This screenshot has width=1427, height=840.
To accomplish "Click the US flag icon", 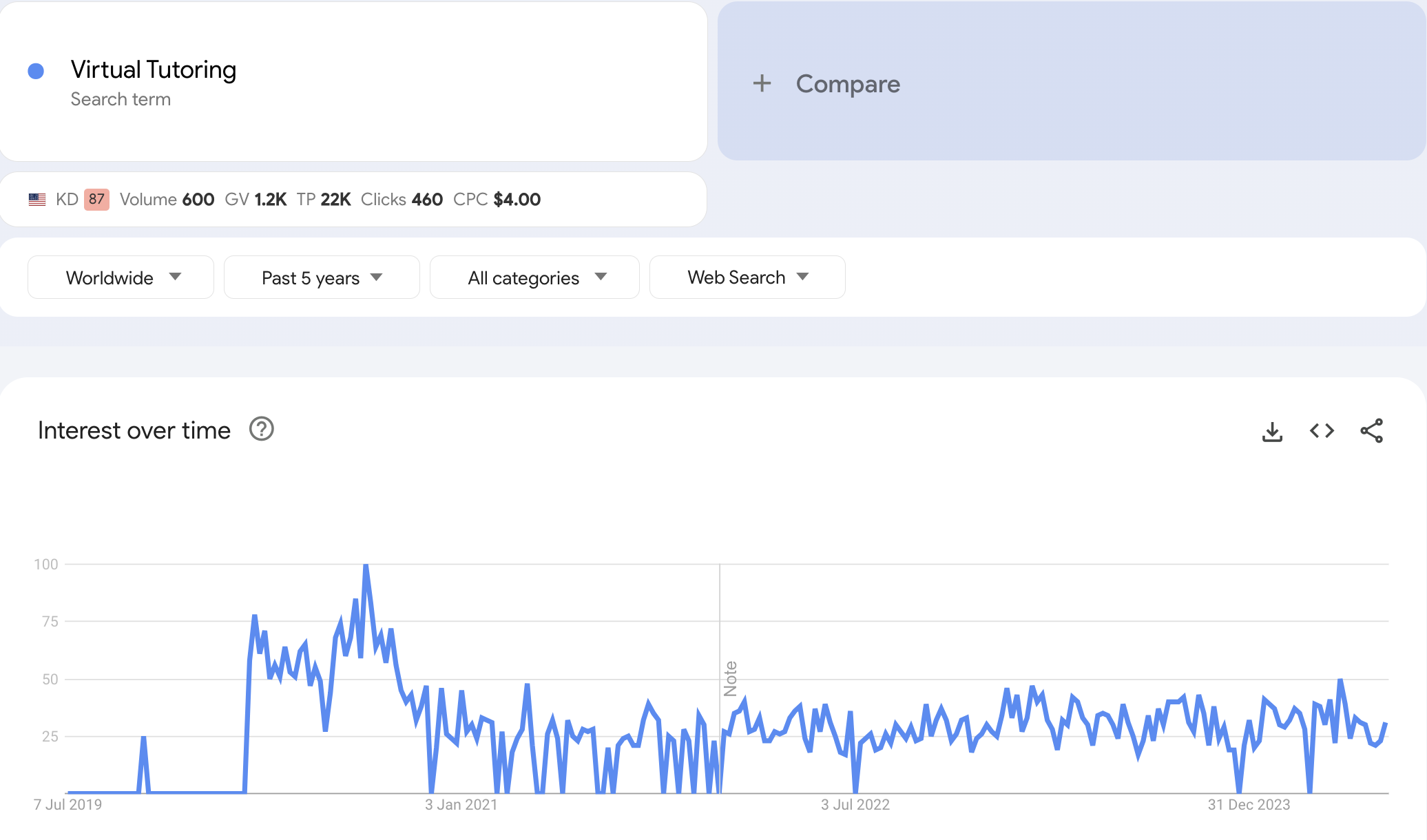I will (x=37, y=200).
